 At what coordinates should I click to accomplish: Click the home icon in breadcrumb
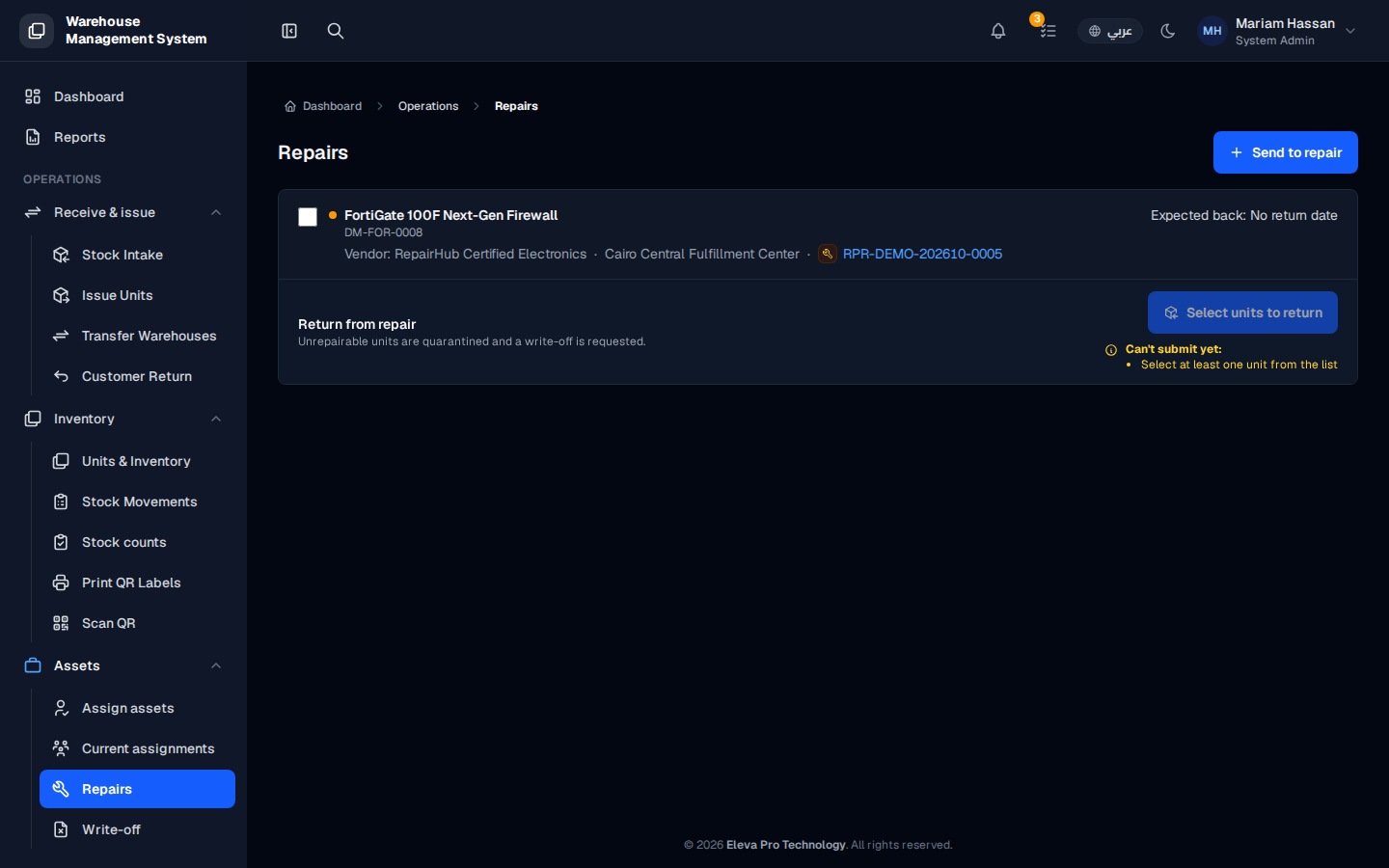coord(290,106)
